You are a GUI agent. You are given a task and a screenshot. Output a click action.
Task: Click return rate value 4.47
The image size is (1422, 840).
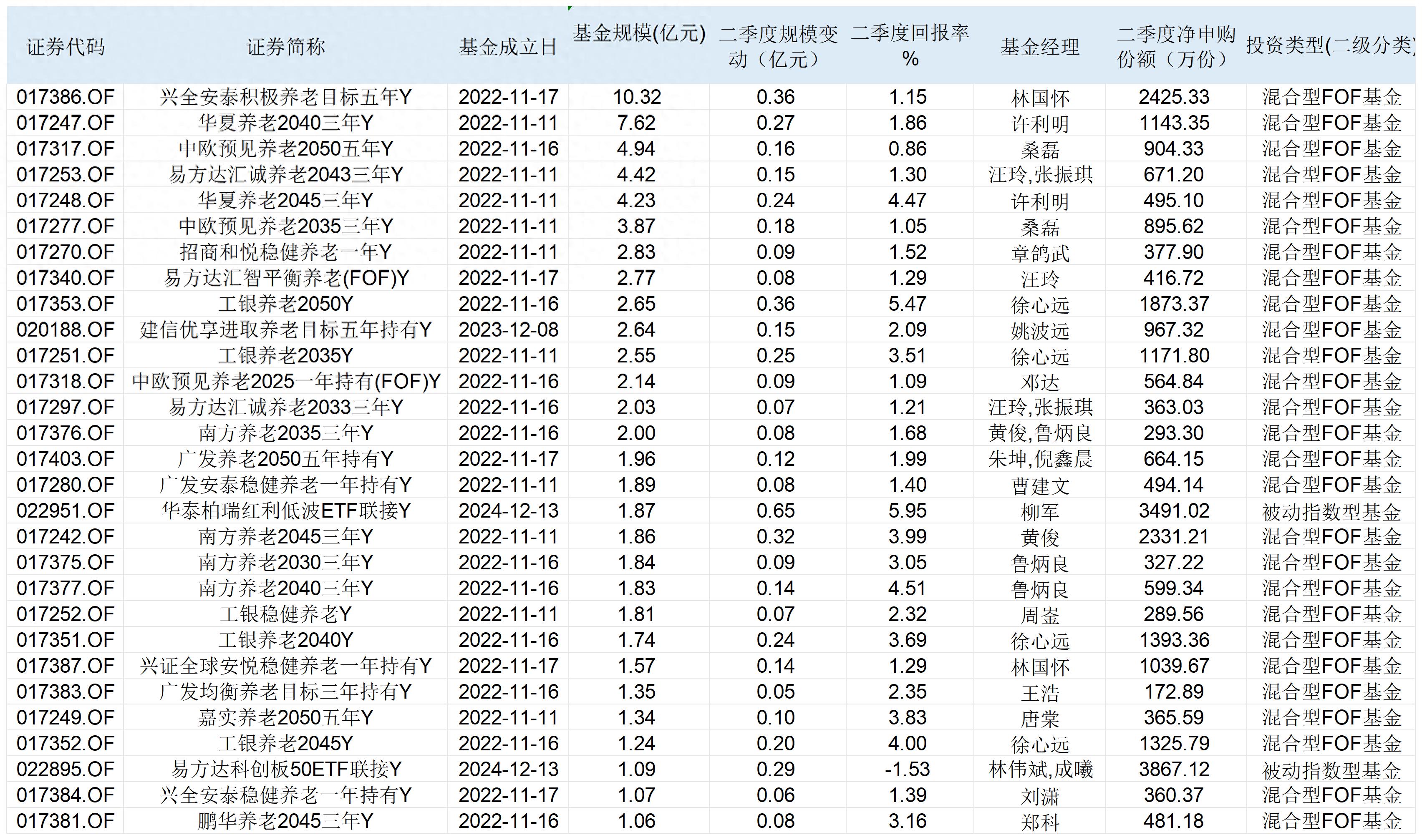tap(908, 200)
